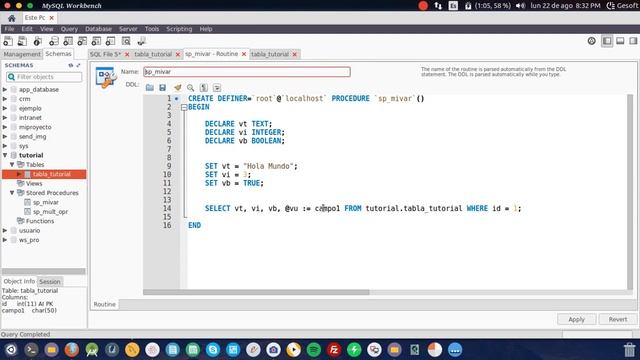Click the create new view toolbar icon
640x360 pixels.
tap(82, 41)
